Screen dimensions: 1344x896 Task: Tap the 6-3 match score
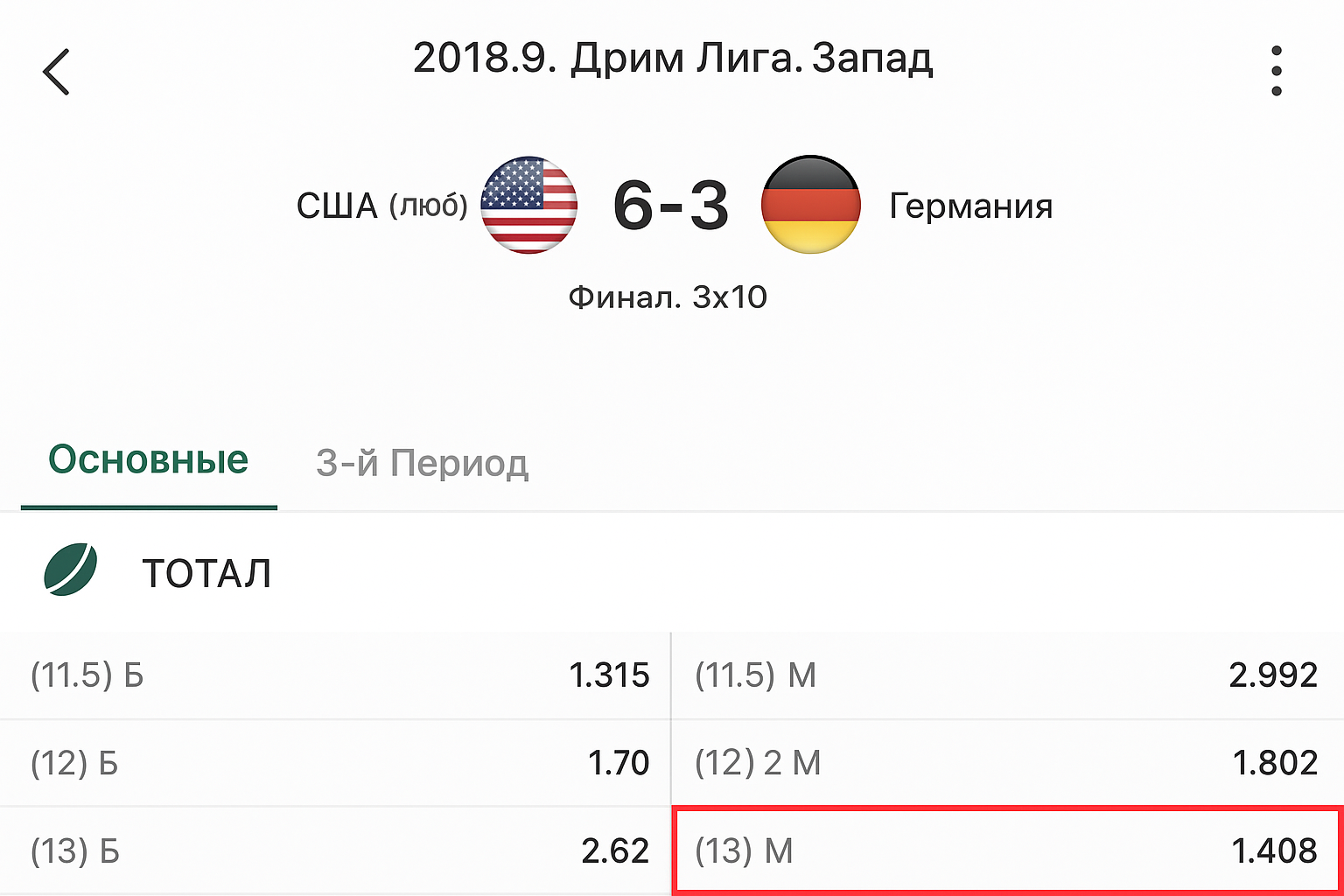point(670,206)
